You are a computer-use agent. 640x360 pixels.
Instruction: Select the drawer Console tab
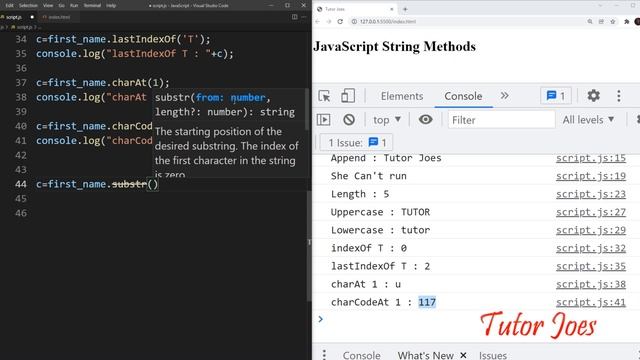click(x=361, y=356)
